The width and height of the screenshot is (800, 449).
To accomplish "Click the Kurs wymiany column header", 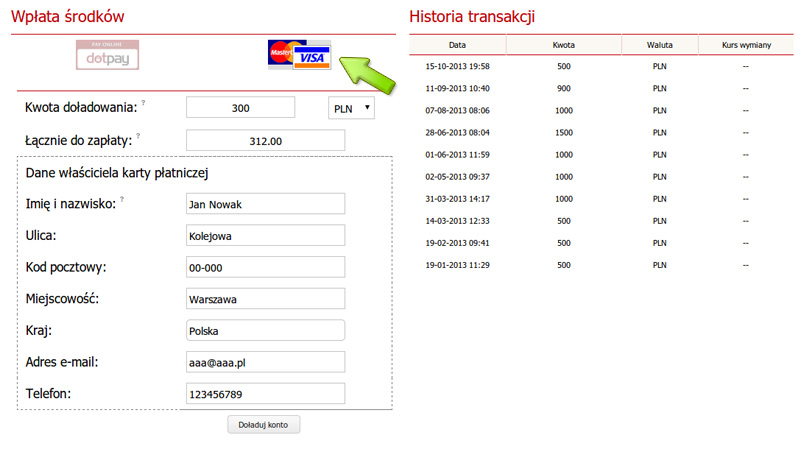I will 746,45.
